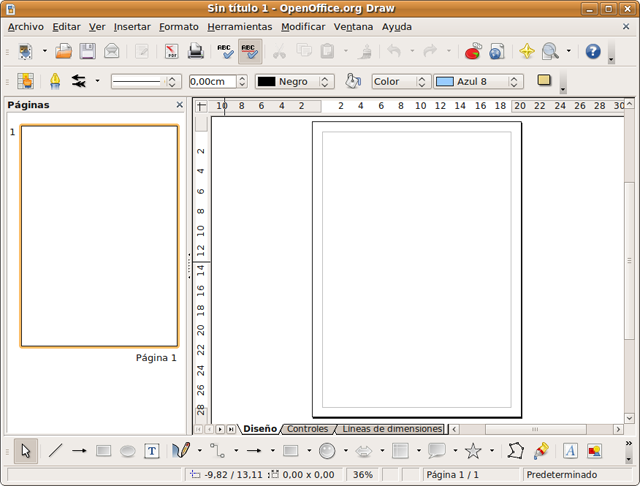
Task: Toggle the shadow button
Action: coord(545,81)
